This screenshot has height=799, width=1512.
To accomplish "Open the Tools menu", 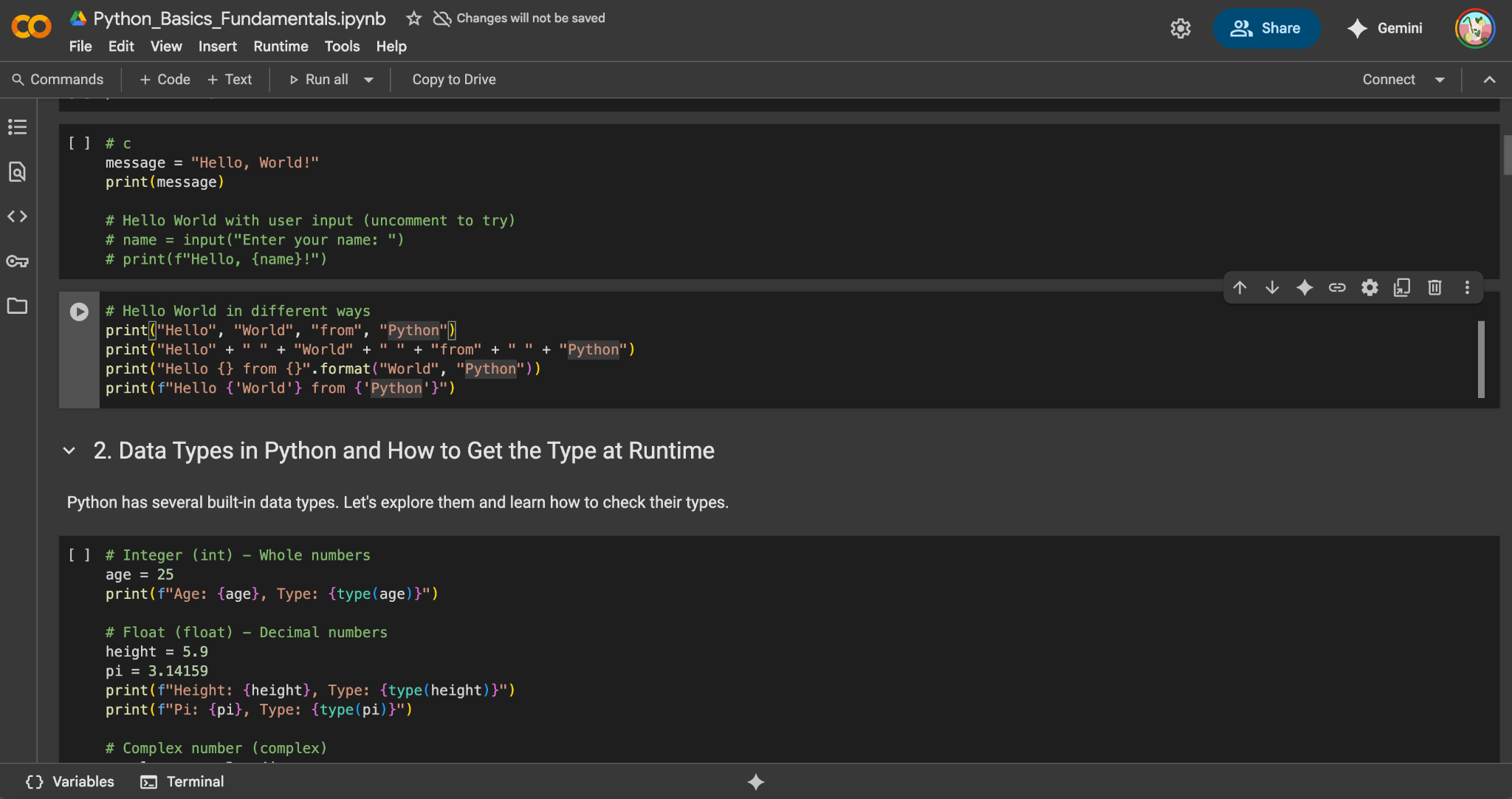I will coord(342,47).
